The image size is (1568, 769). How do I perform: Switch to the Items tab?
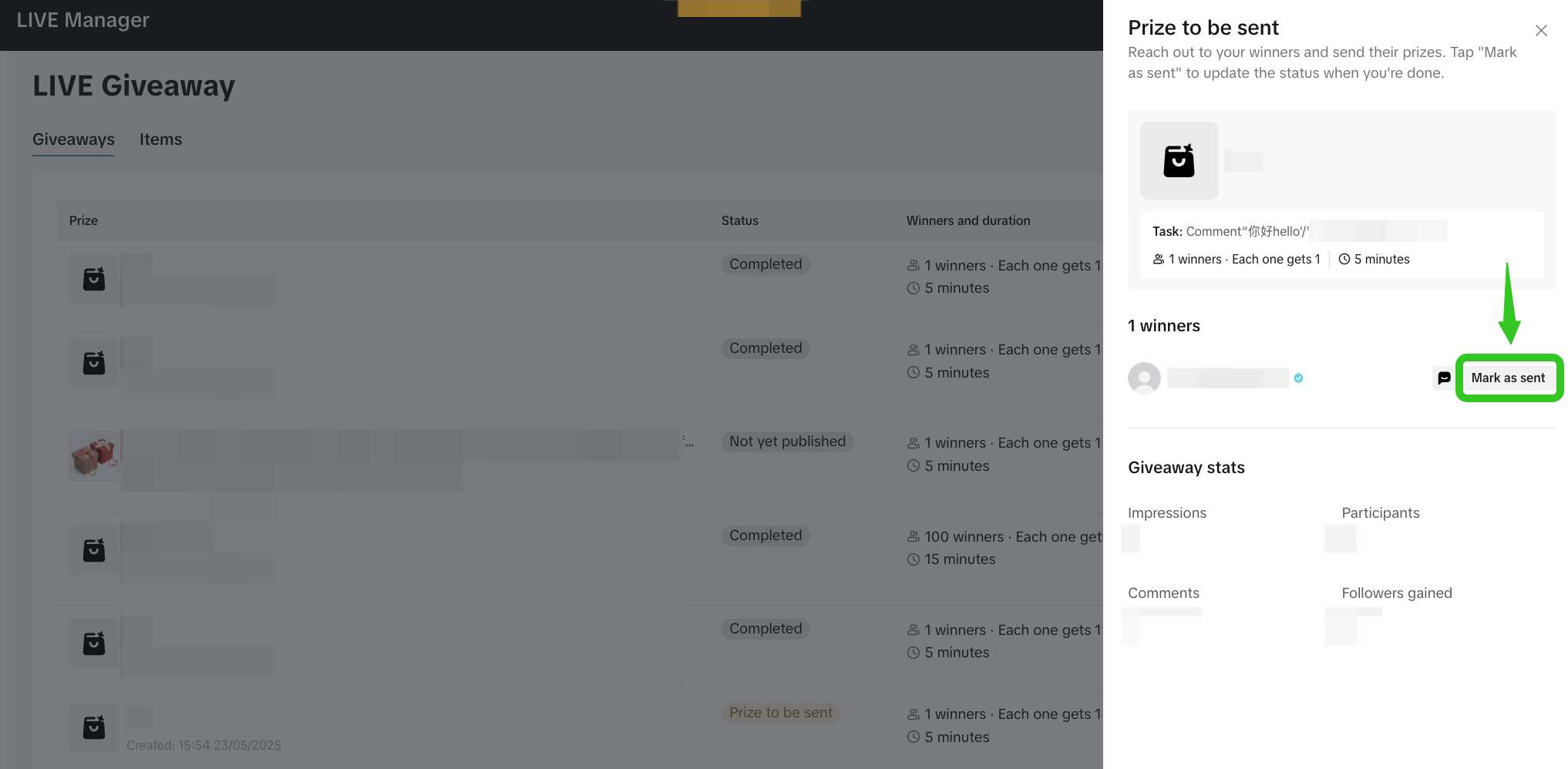point(160,139)
